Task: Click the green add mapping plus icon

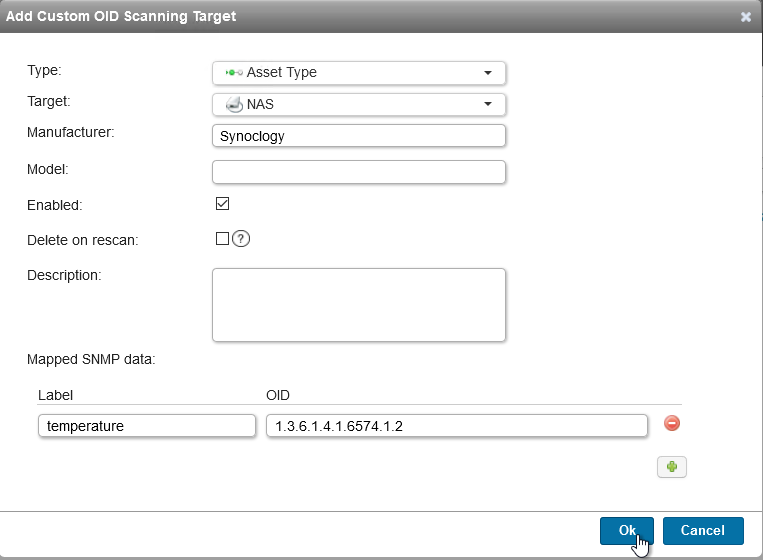Action: [x=672, y=467]
